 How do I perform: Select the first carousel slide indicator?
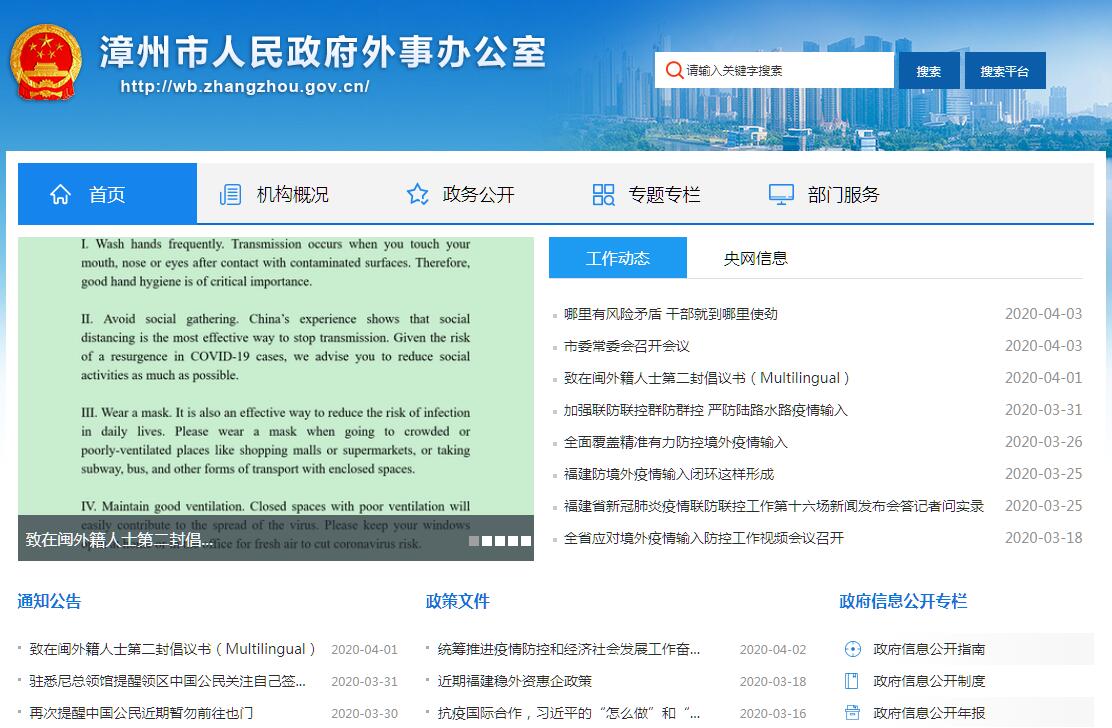tap(474, 541)
